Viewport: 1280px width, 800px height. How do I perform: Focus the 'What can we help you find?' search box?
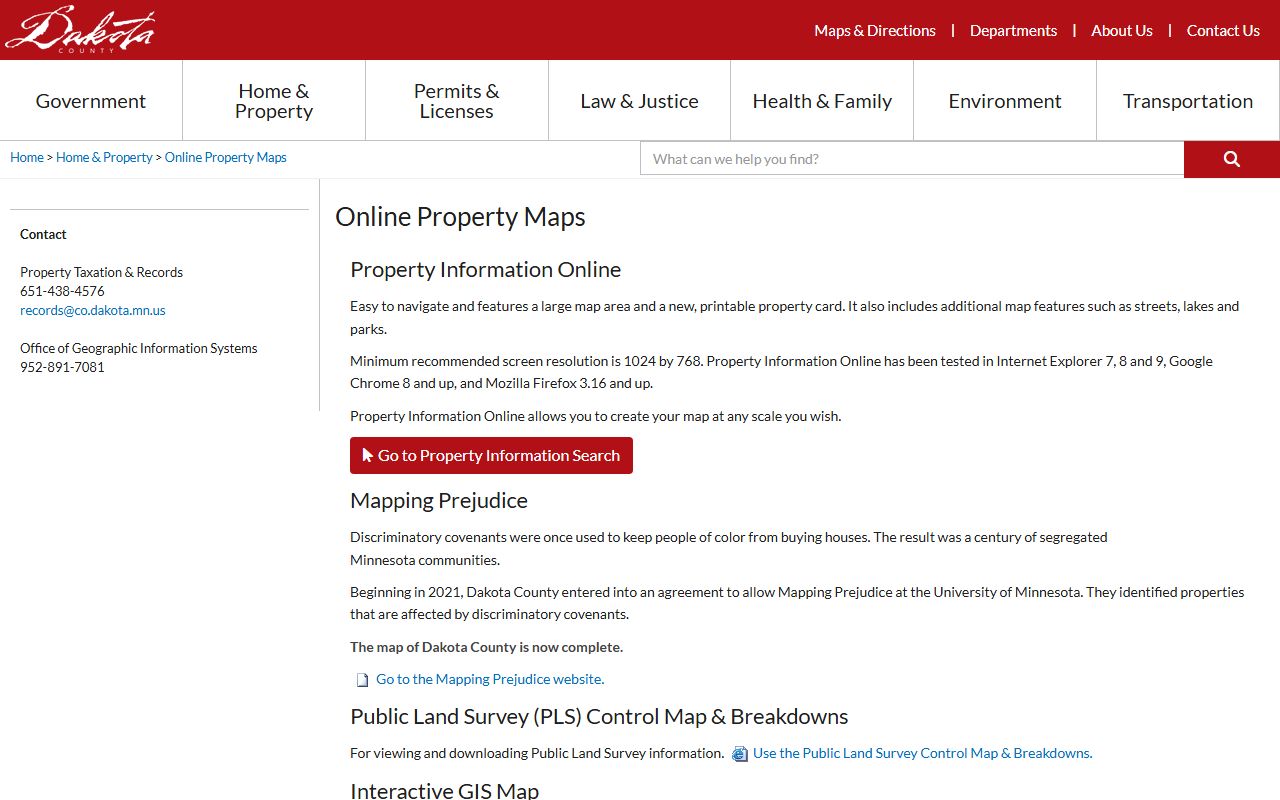[x=912, y=159]
